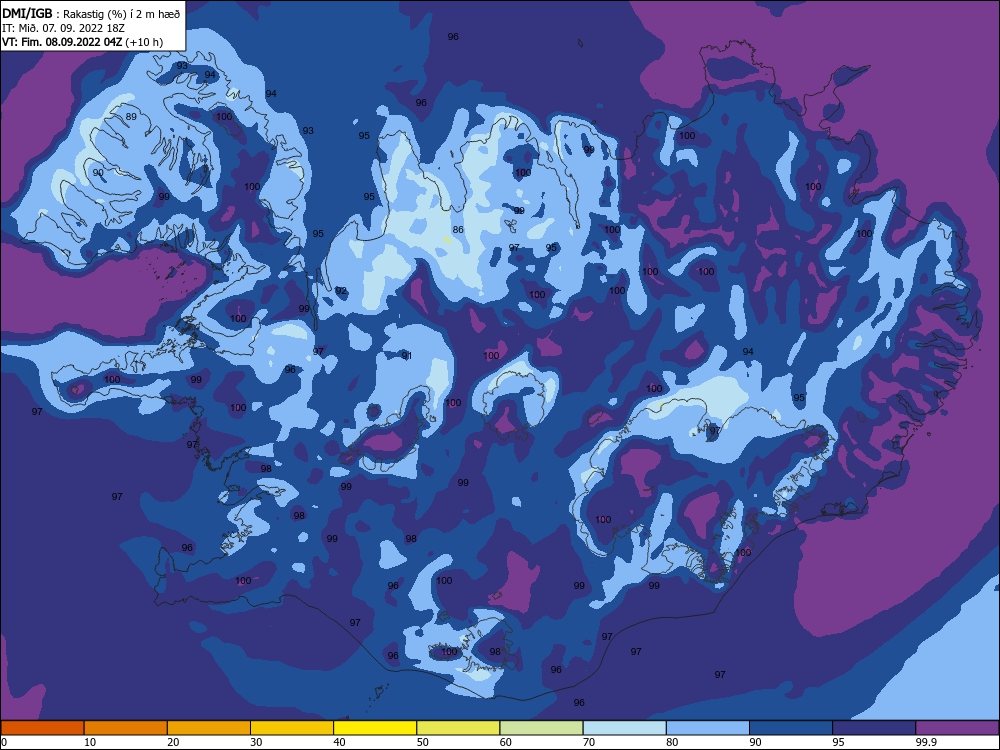Click the '92' humidity value on the map
Screen dimensions: 1000x750
point(341,291)
